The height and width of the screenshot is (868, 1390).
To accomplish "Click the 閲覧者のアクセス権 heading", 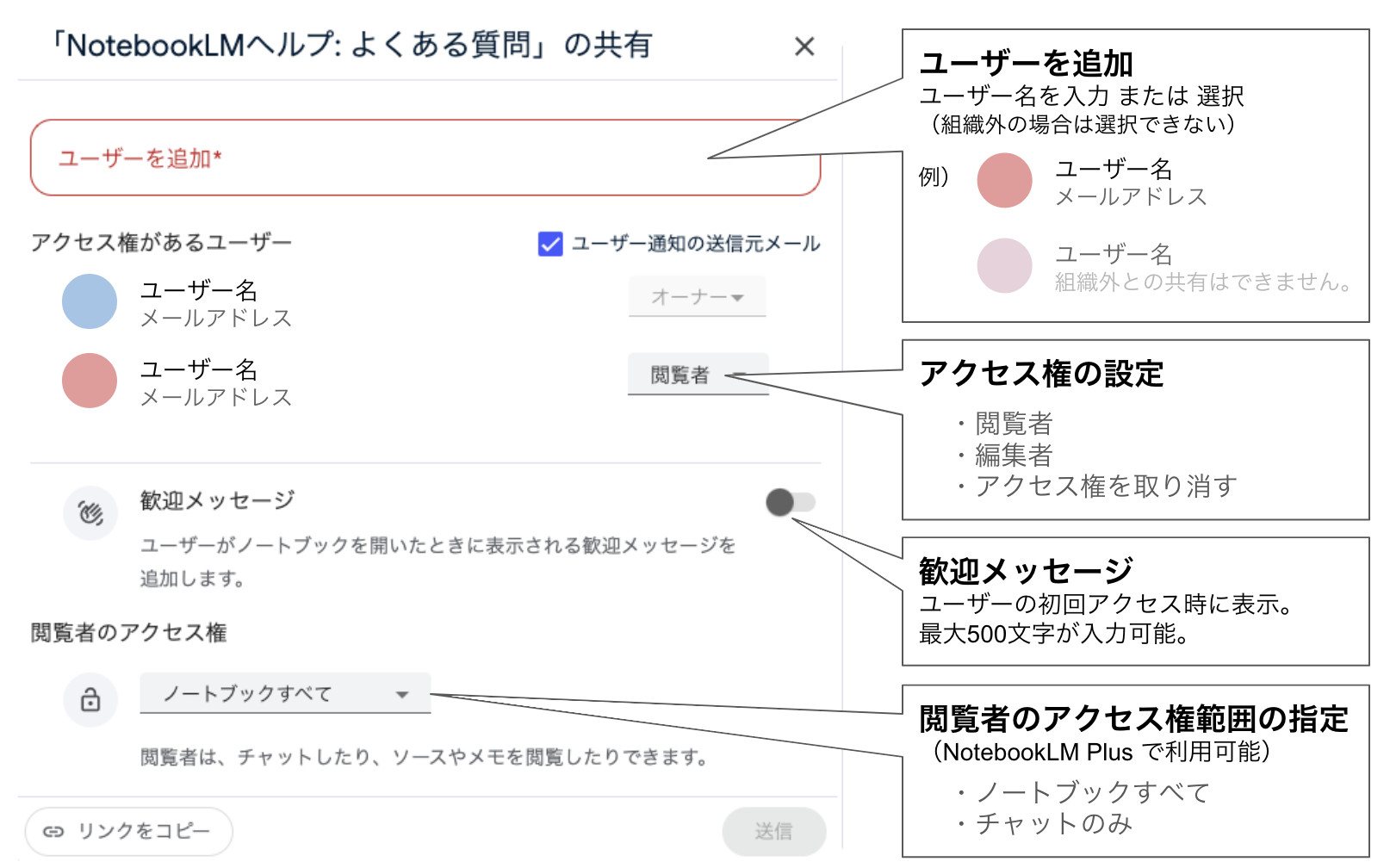I will [129, 633].
